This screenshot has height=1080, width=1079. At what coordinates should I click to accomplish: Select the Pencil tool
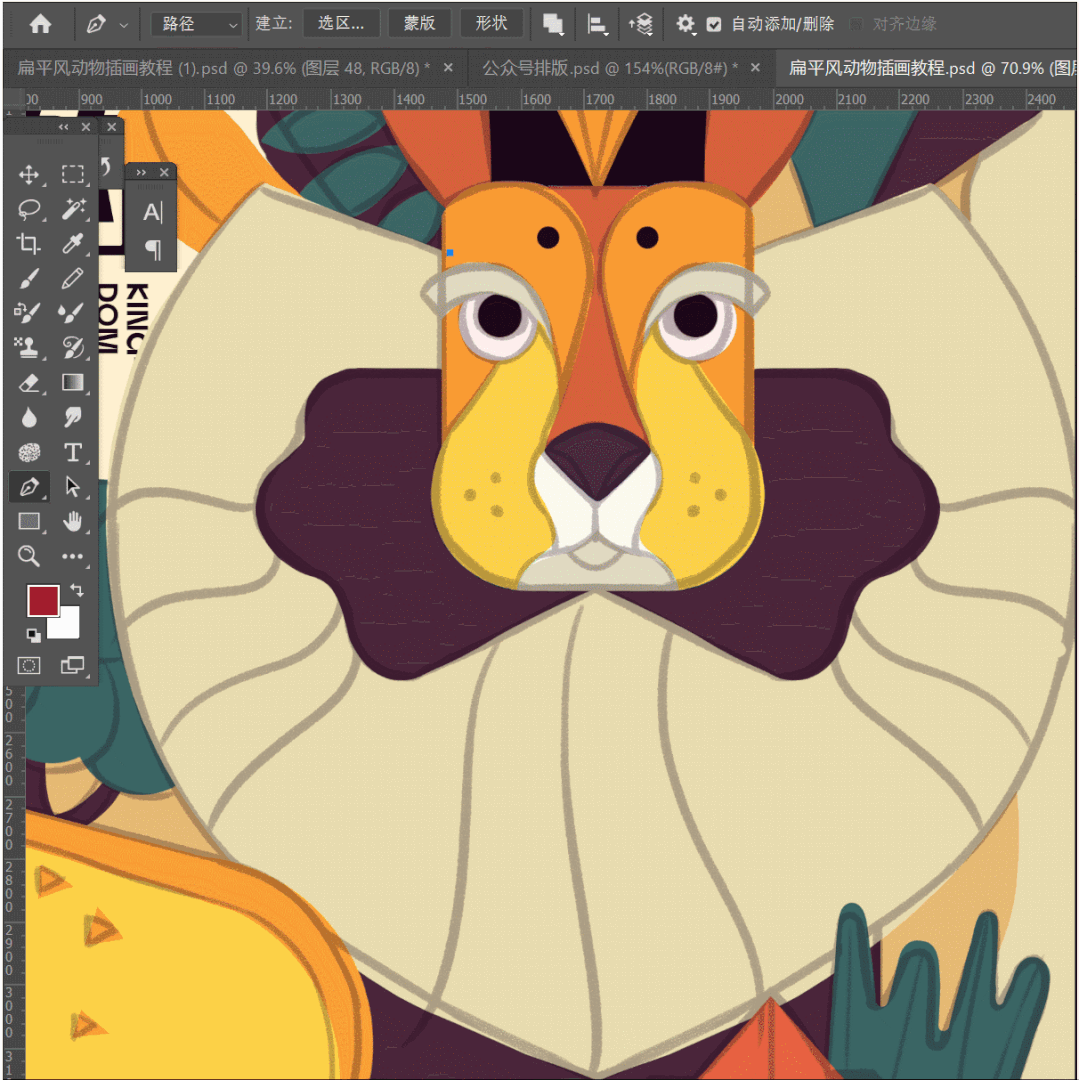click(72, 278)
